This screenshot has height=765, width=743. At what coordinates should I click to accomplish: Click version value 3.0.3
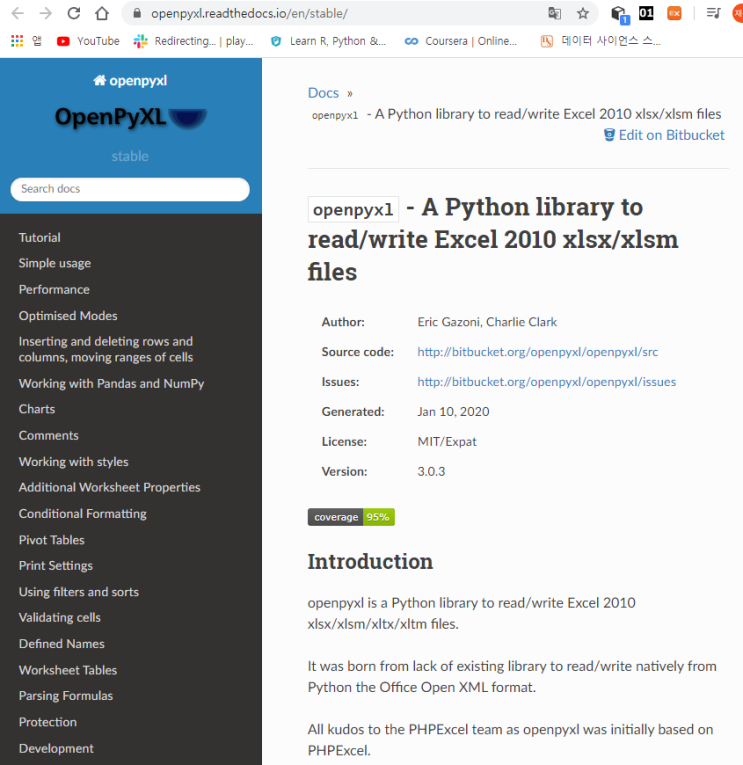point(431,472)
